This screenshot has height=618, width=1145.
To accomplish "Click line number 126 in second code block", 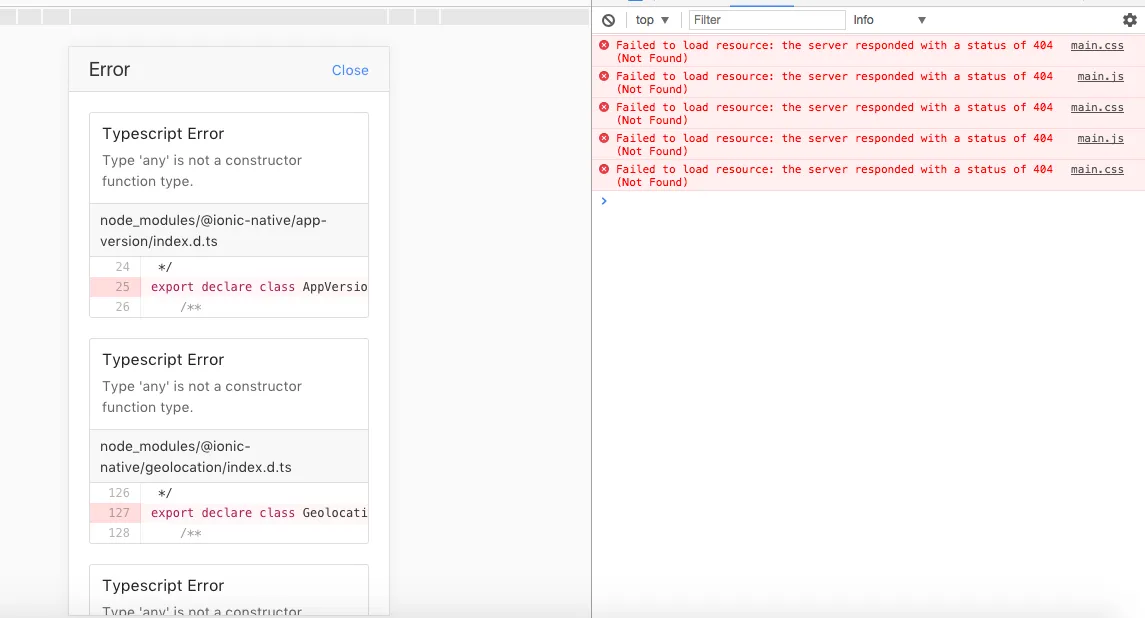I will pos(118,493).
